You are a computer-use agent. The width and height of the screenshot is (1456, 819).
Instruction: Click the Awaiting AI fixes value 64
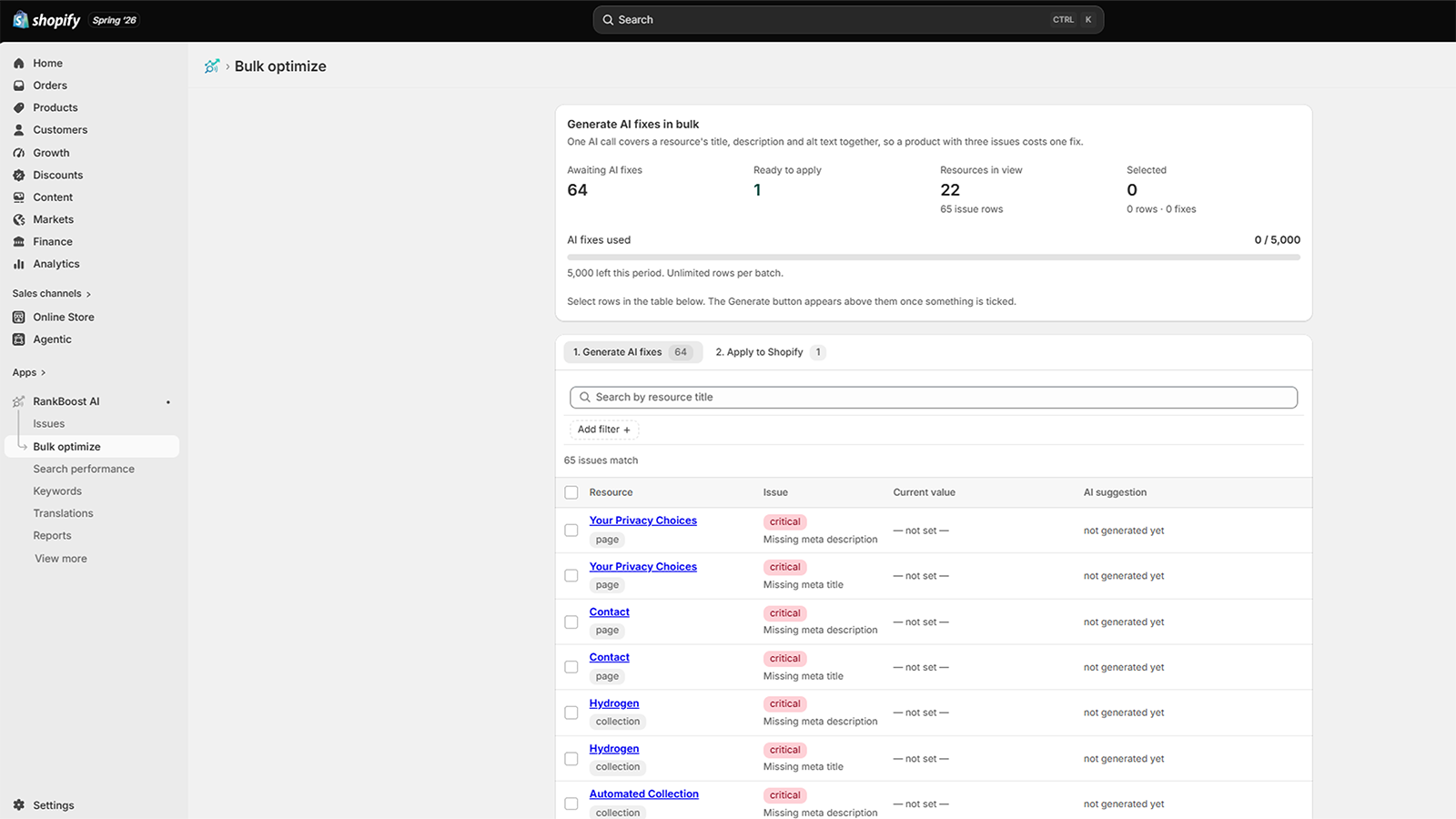point(578,190)
